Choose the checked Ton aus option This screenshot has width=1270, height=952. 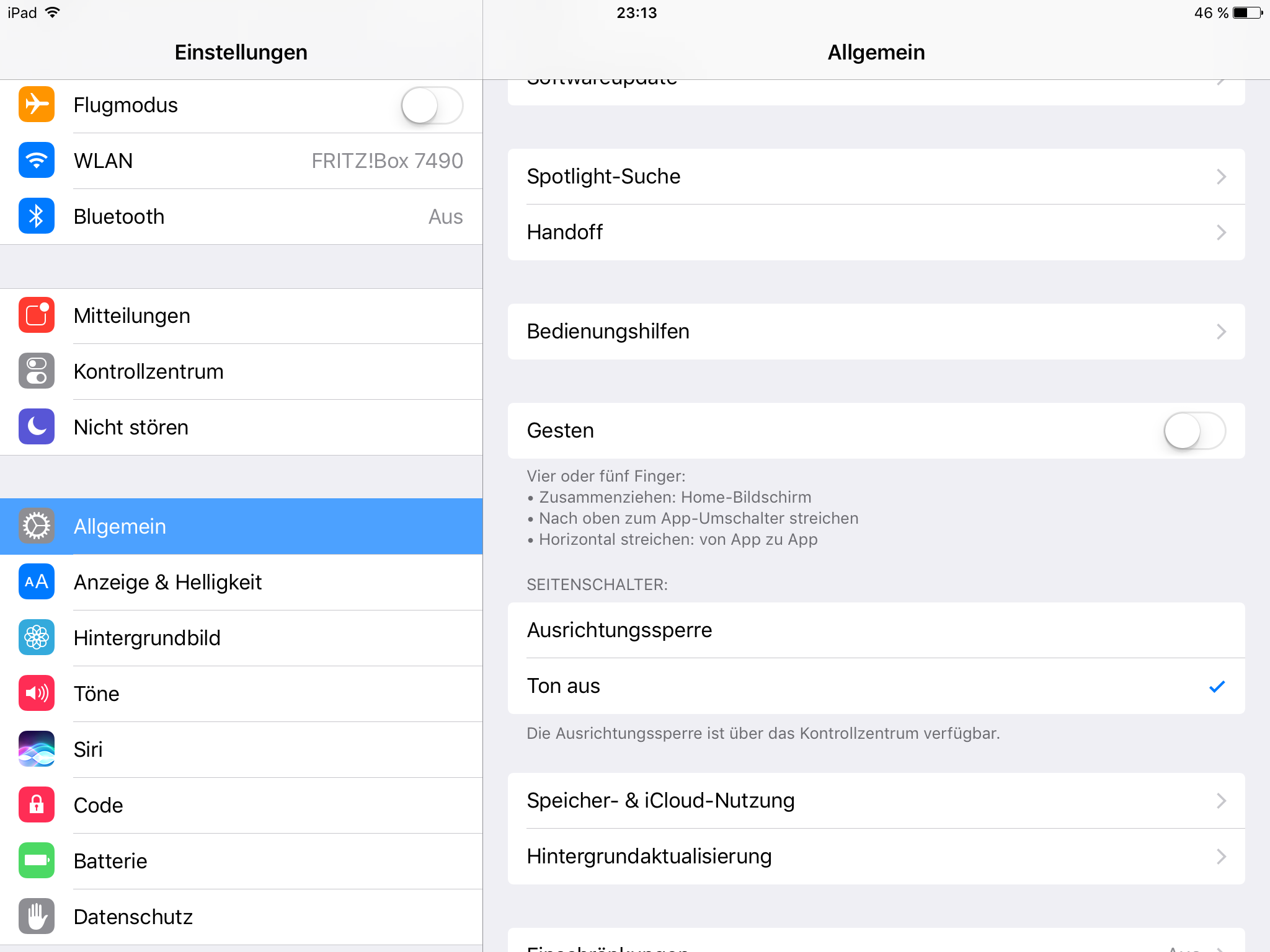(876, 686)
